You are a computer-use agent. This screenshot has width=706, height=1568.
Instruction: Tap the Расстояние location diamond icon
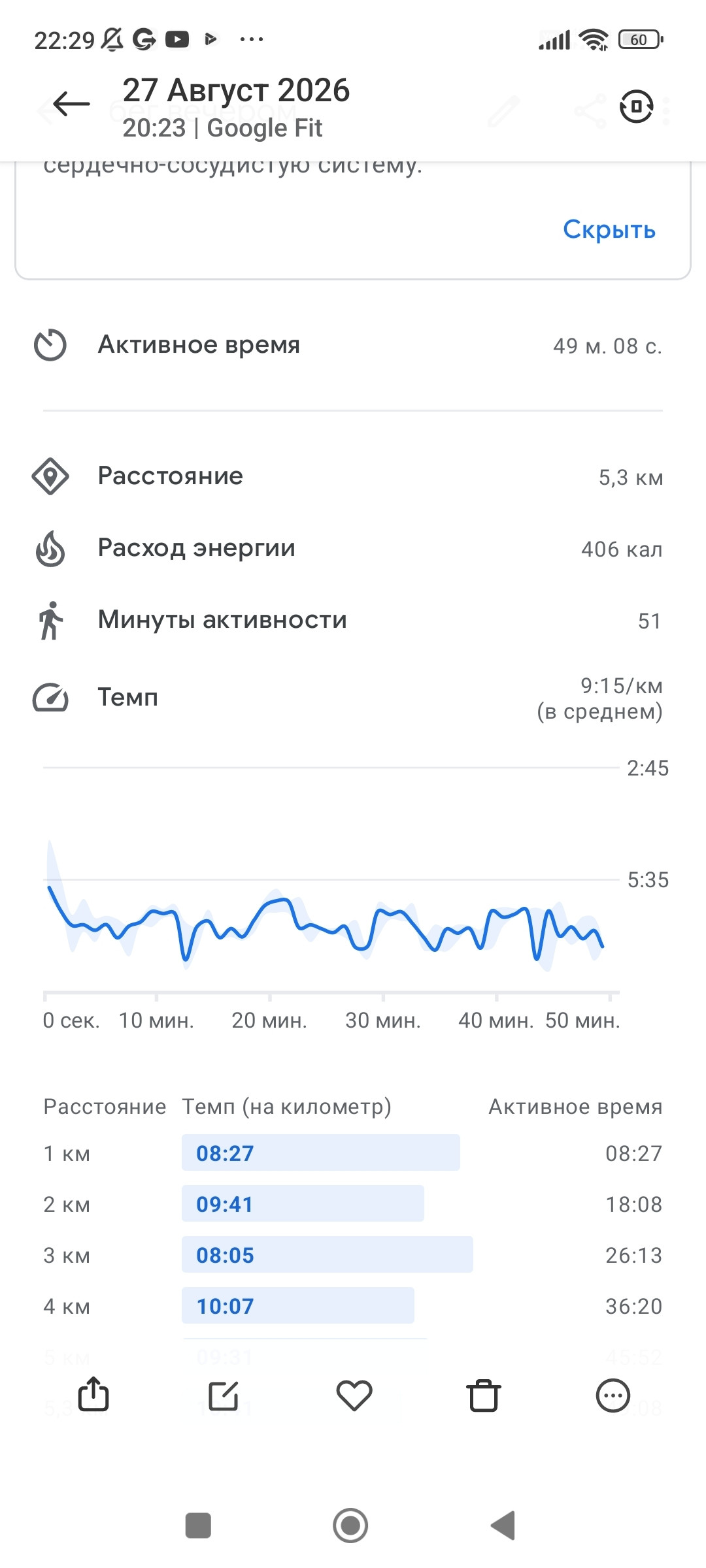pos(50,476)
